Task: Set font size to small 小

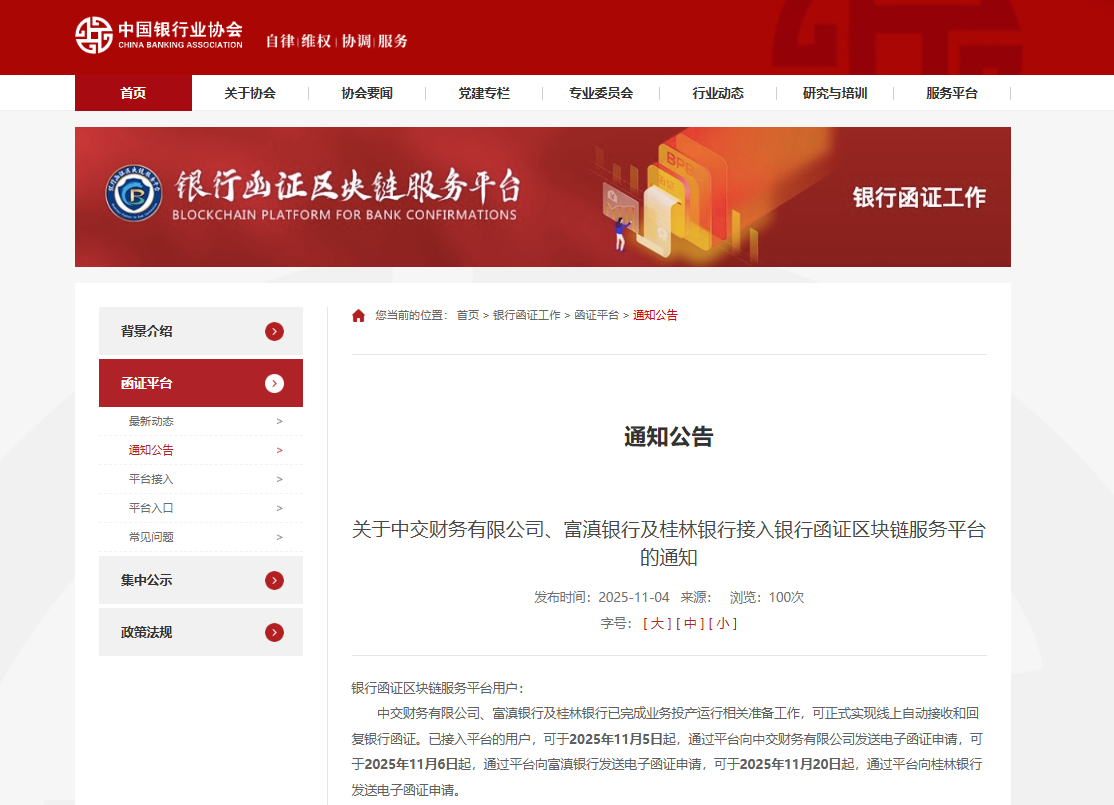Action: [722, 624]
